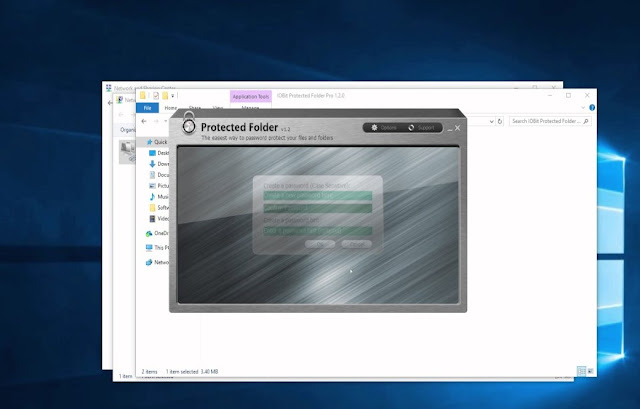Click the gear icon beside Options
Image resolution: width=640 pixels, height=409 pixels.
tap(374, 128)
